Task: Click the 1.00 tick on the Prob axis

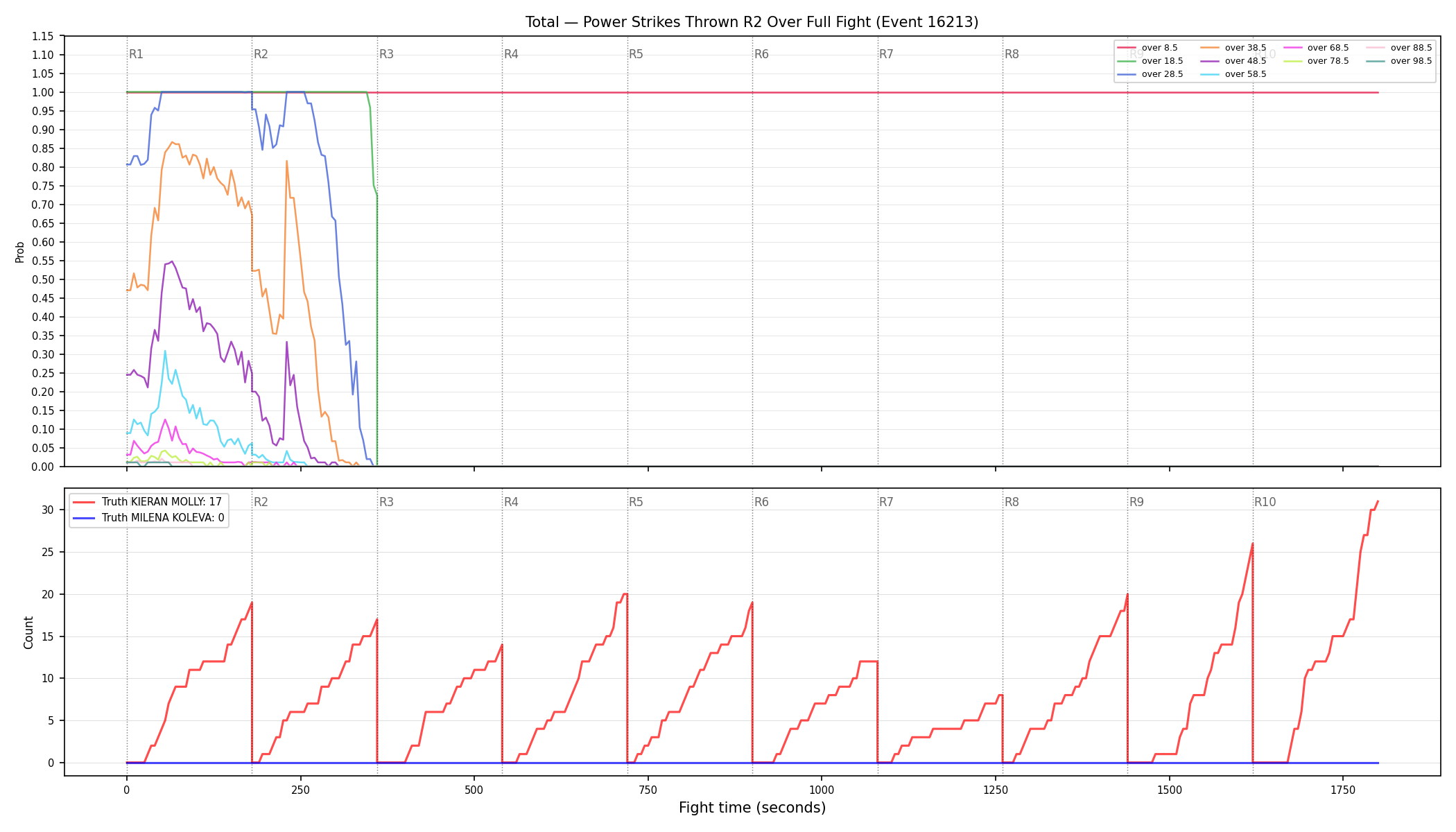Action: (42, 92)
